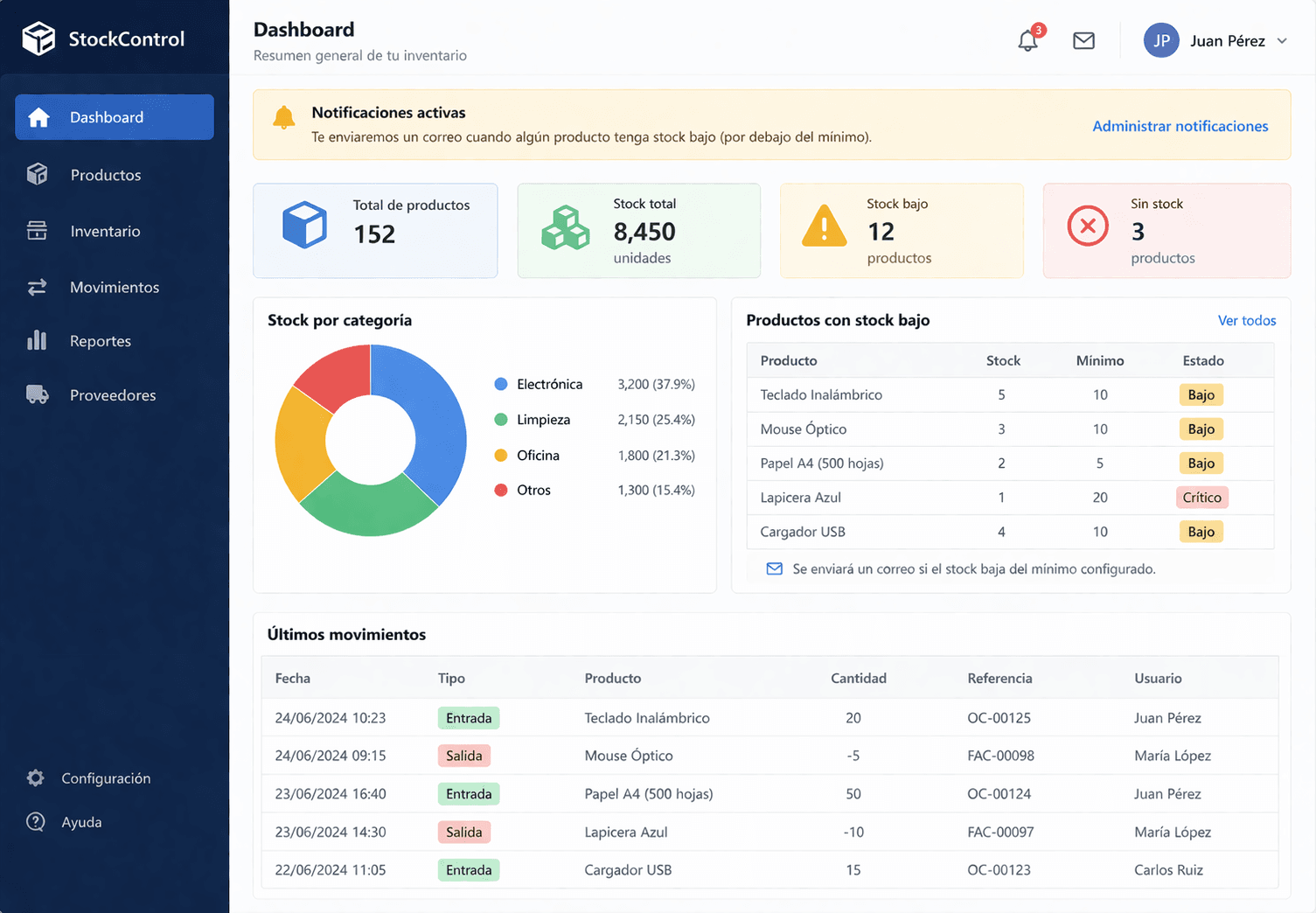Open the Inventario shelf icon
The width and height of the screenshot is (1316, 913).
pyautogui.click(x=37, y=231)
